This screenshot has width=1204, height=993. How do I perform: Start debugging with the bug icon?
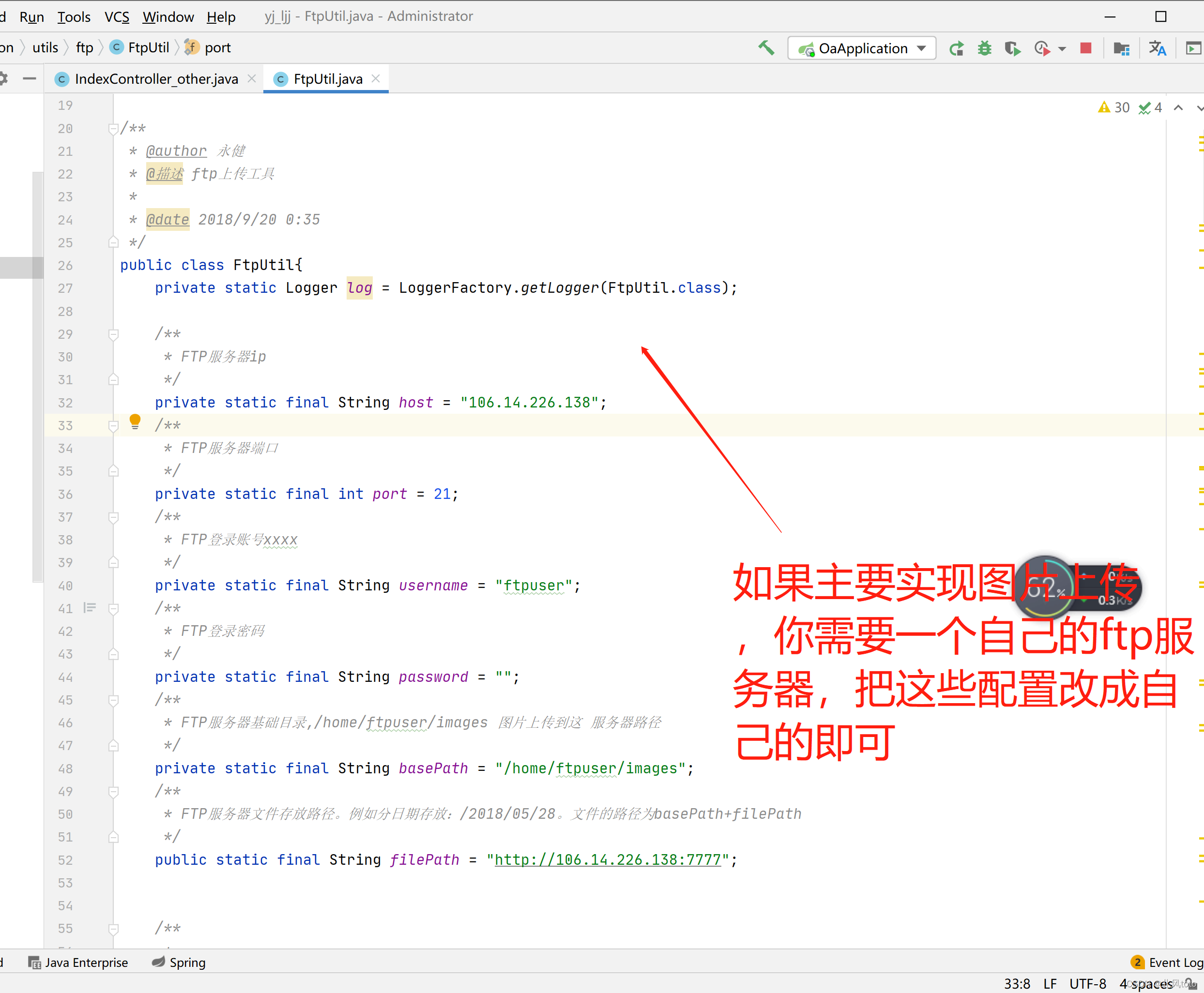tap(984, 48)
